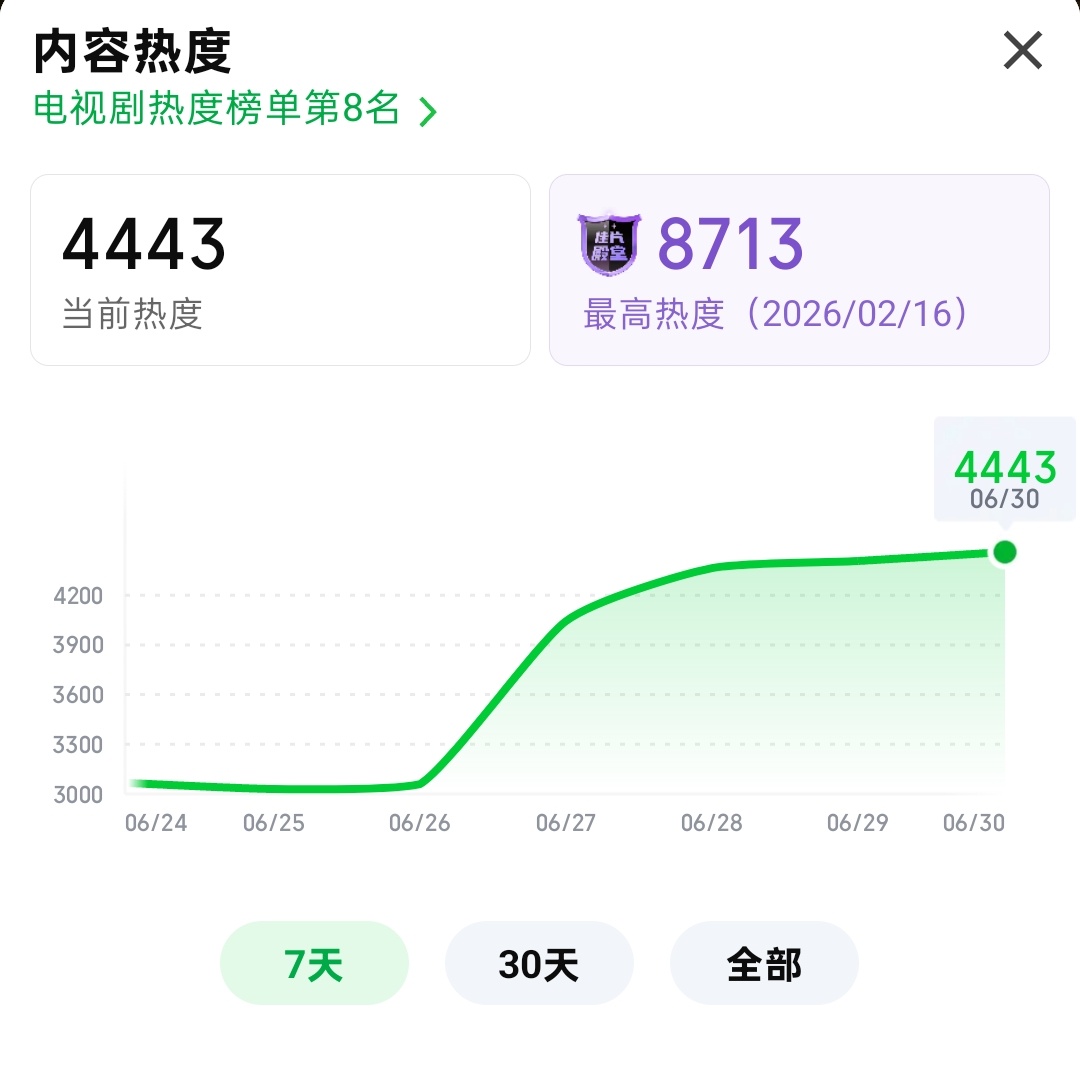The height and width of the screenshot is (1073, 1080).
Task: Click the 06/26 axis date label
Action: tap(419, 822)
